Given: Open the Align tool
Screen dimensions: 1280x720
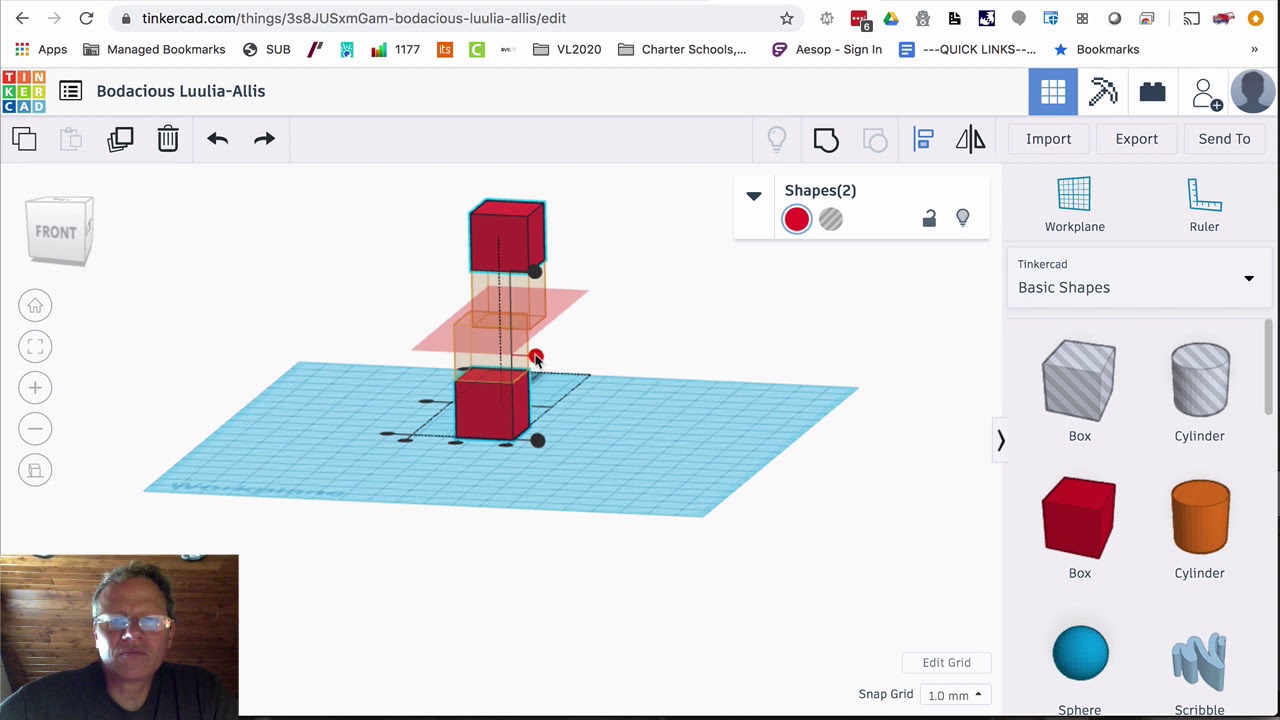Looking at the screenshot, I should tap(923, 139).
